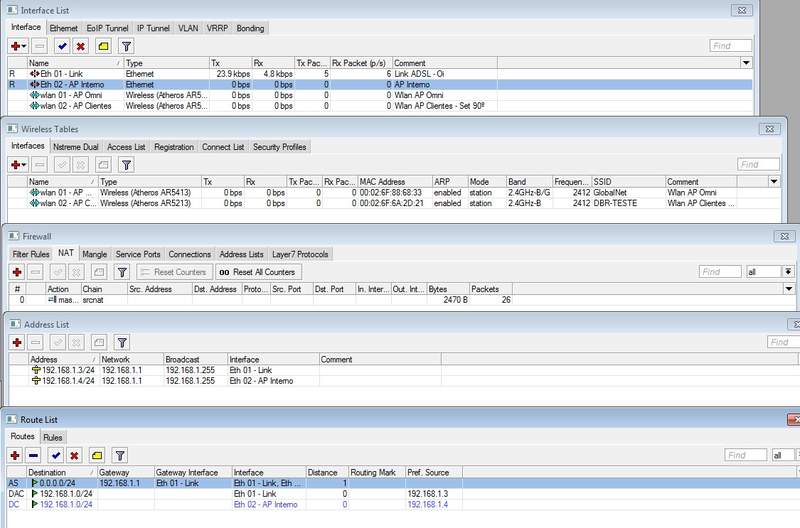Click comment icon in Address List toolbar
The height and width of the screenshot is (528, 800).
99,342
